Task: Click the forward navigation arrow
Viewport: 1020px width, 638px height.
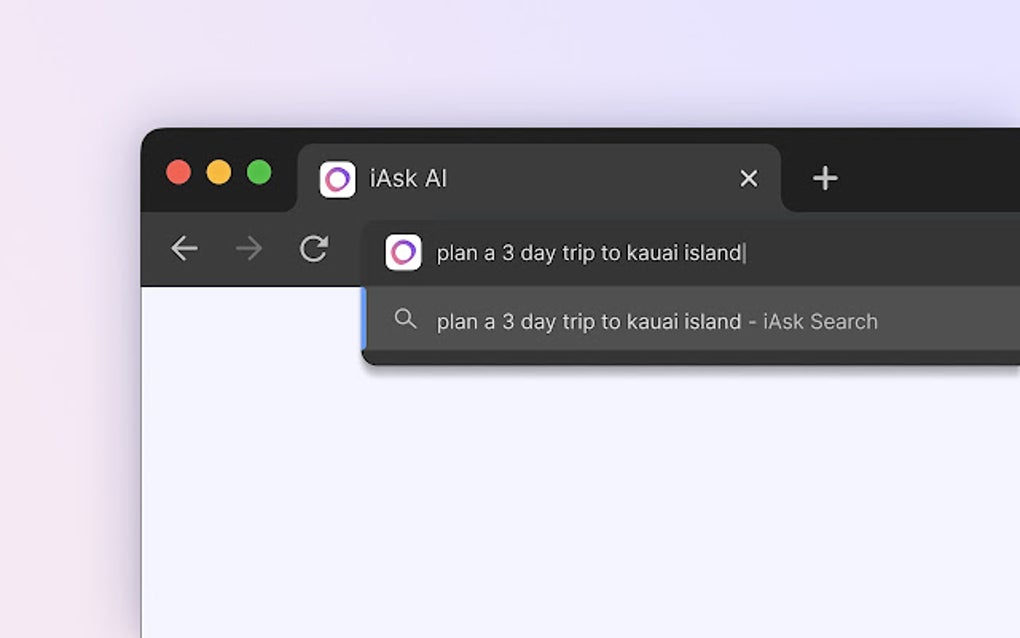Action: click(249, 249)
